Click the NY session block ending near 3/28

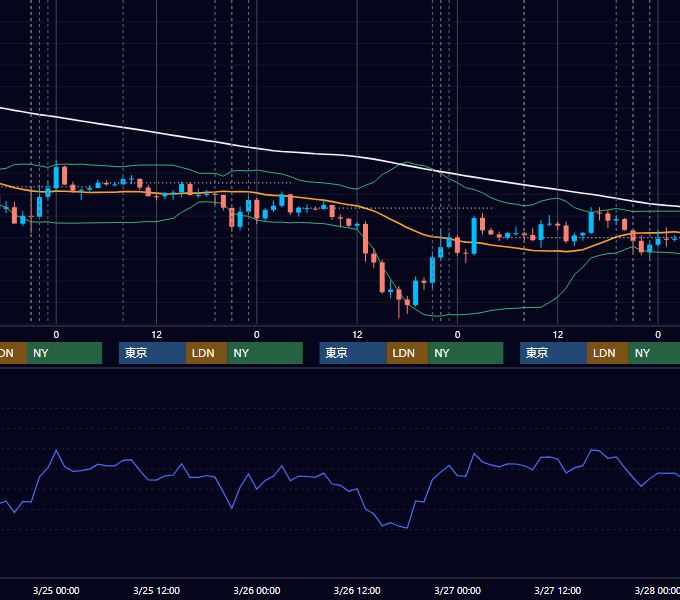click(x=654, y=353)
